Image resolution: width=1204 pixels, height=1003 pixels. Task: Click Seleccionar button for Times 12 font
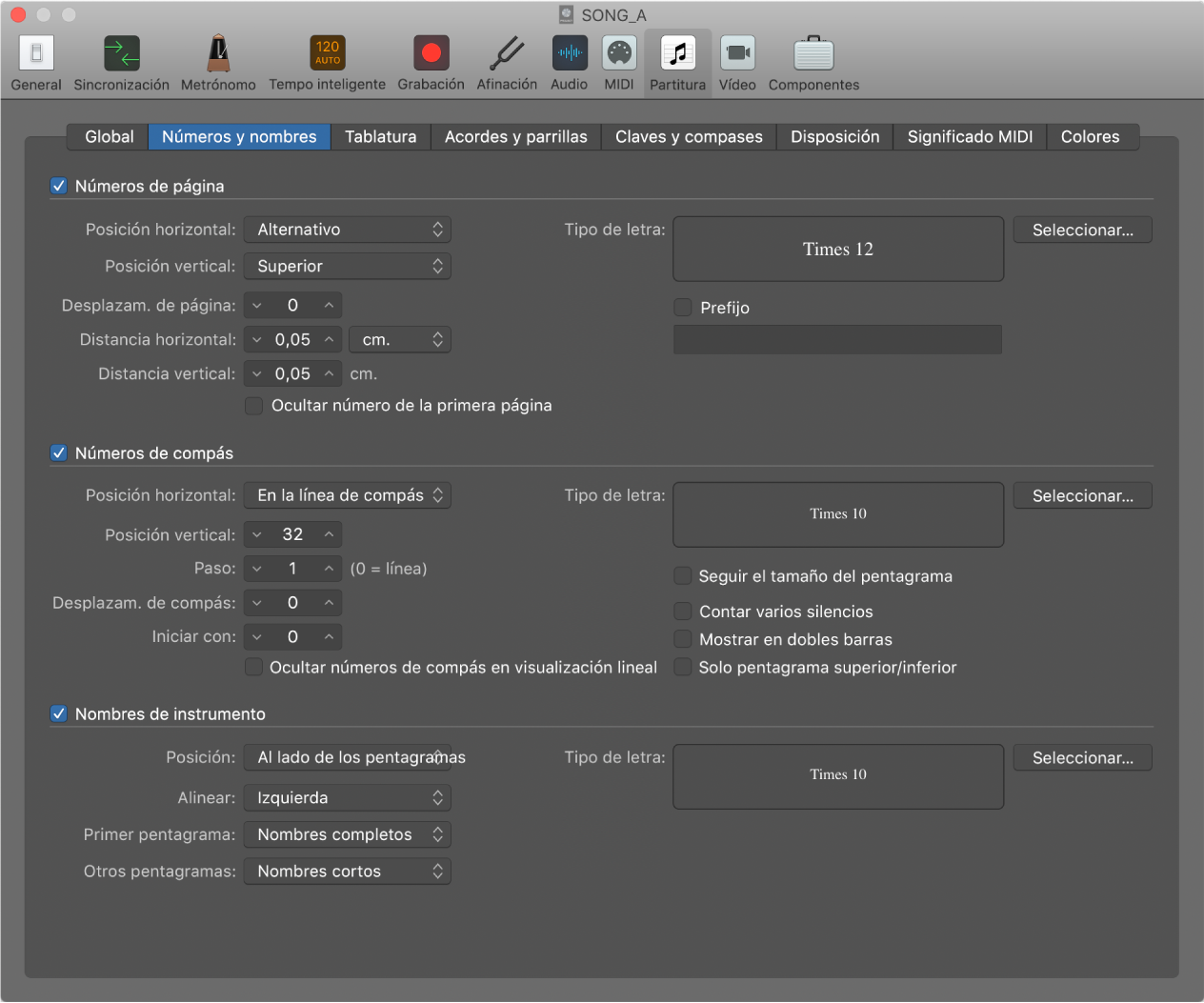pyautogui.click(x=1082, y=231)
